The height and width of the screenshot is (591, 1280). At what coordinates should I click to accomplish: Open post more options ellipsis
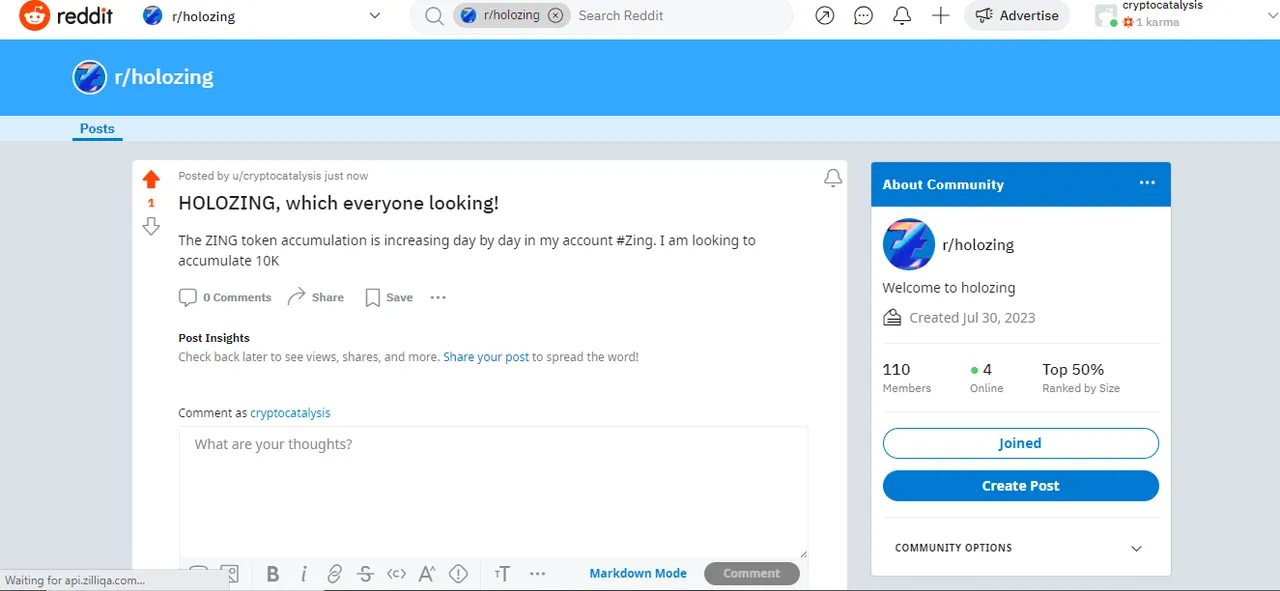[x=438, y=297]
